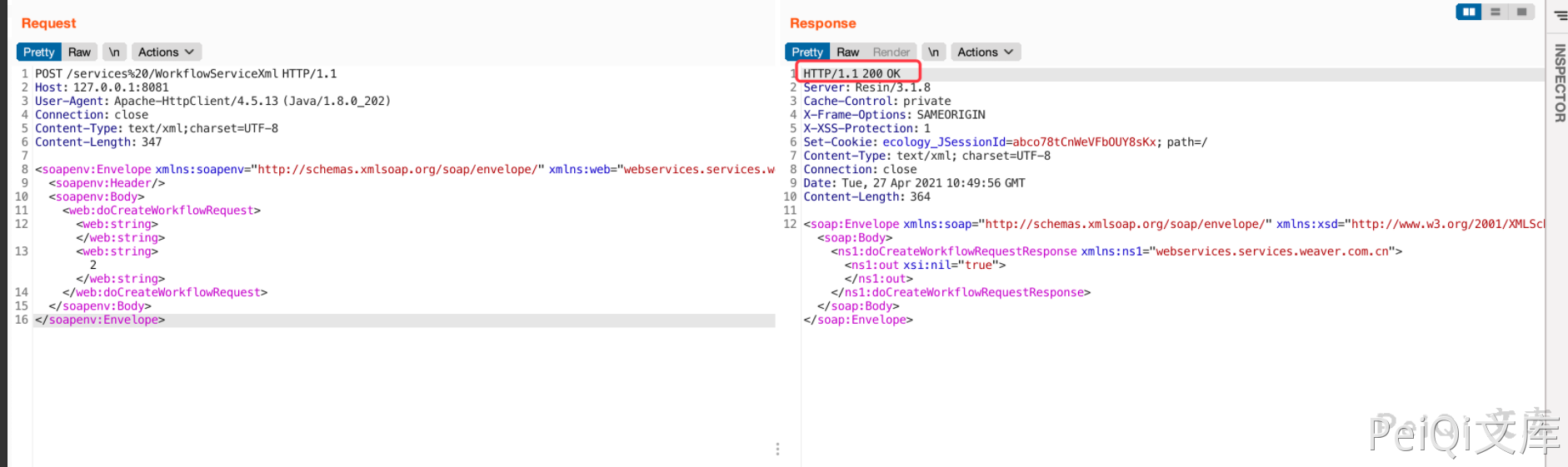Click the HTTP/1.1 200 OK status line

pyautogui.click(x=851, y=73)
